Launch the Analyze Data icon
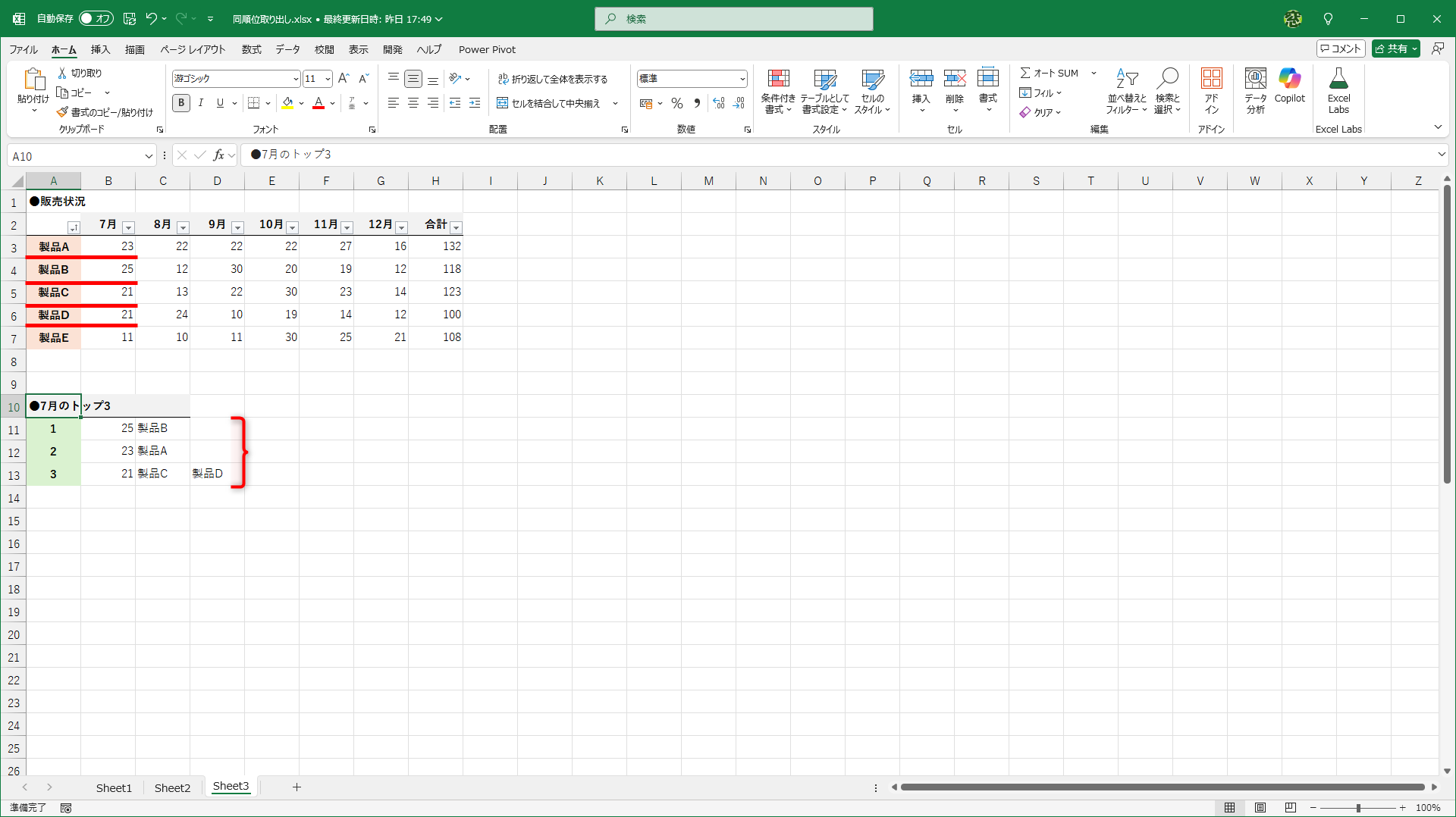 click(1256, 79)
